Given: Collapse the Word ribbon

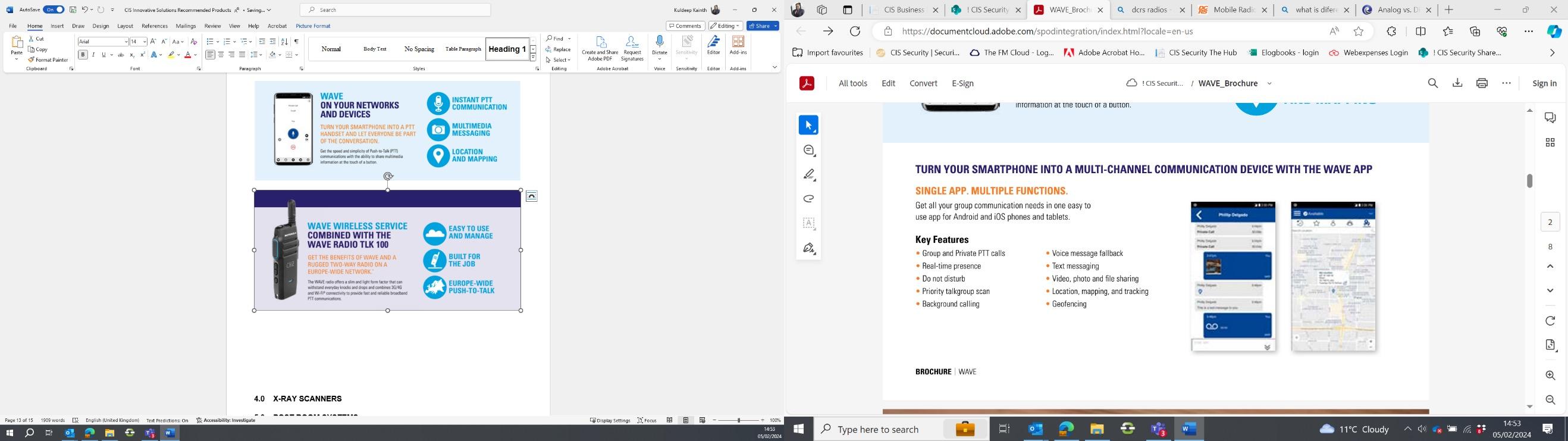Looking at the screenshot, I should pos(774,67).
